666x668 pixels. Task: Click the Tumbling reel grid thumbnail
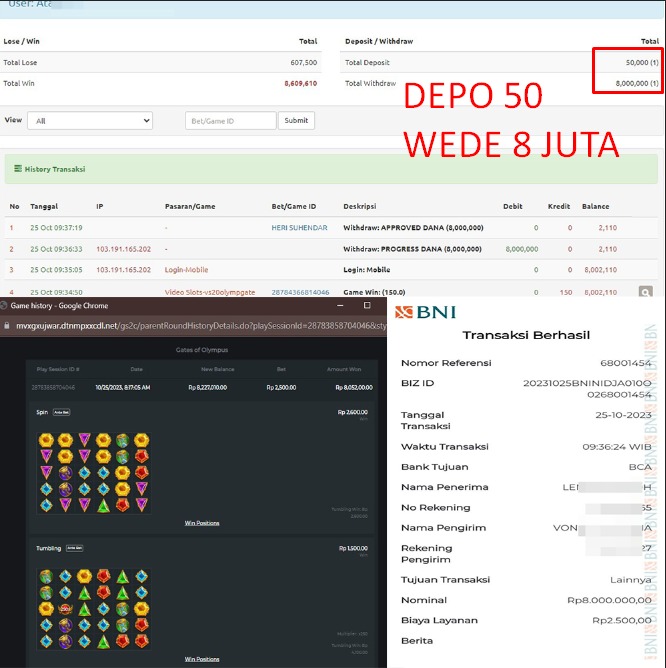(94, 609)
